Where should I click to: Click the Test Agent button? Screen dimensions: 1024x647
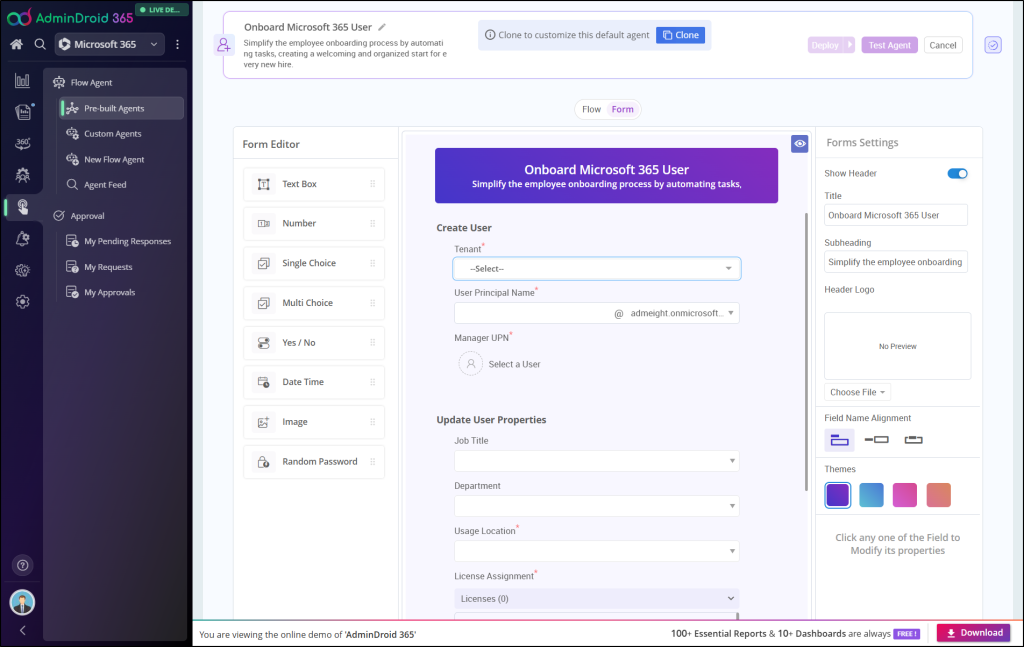[889, 45]
